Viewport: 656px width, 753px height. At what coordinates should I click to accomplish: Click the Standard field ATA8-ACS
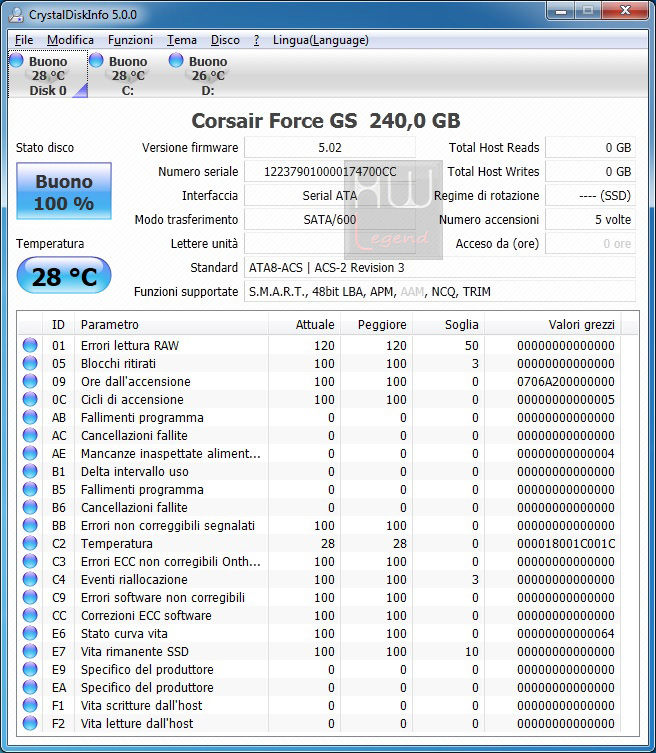click(440, 267)
